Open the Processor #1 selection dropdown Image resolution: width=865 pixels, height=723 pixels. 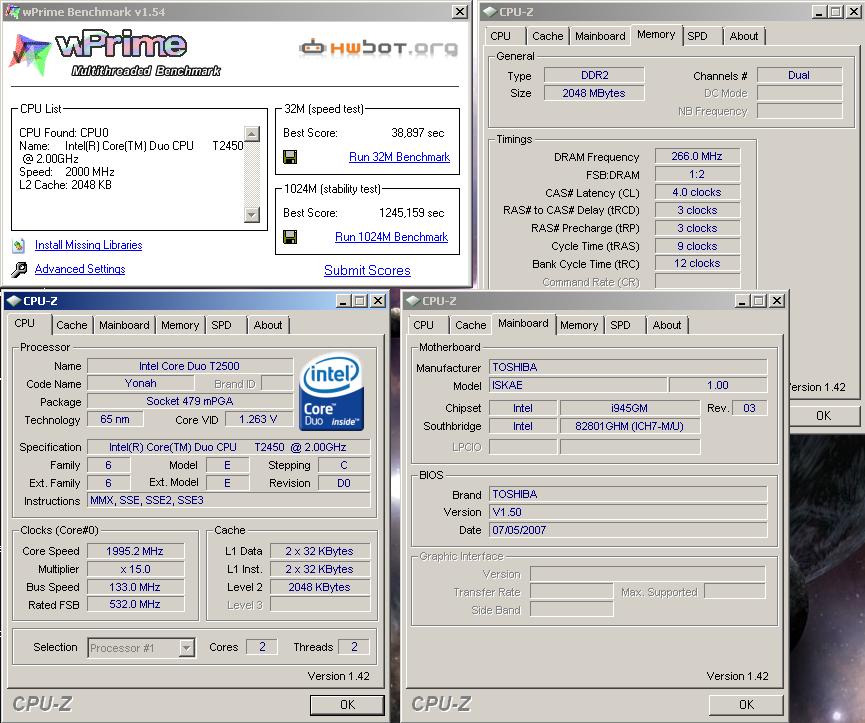click(187, 647)
